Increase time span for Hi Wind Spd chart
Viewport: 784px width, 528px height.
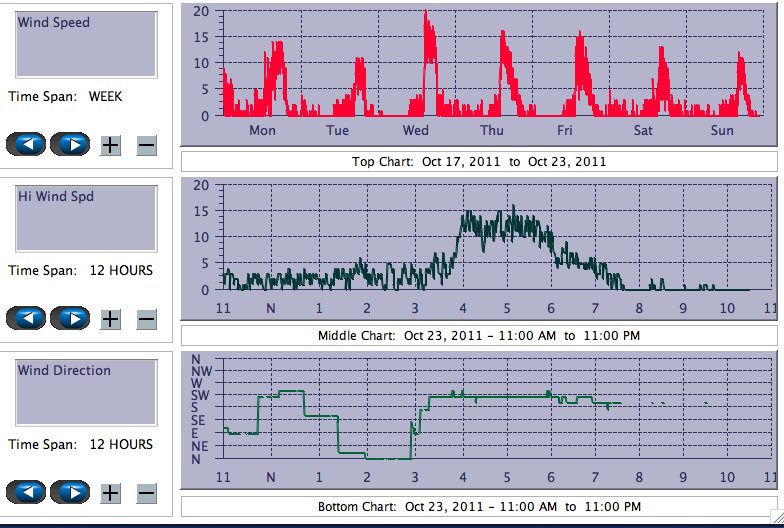[110, 319]
